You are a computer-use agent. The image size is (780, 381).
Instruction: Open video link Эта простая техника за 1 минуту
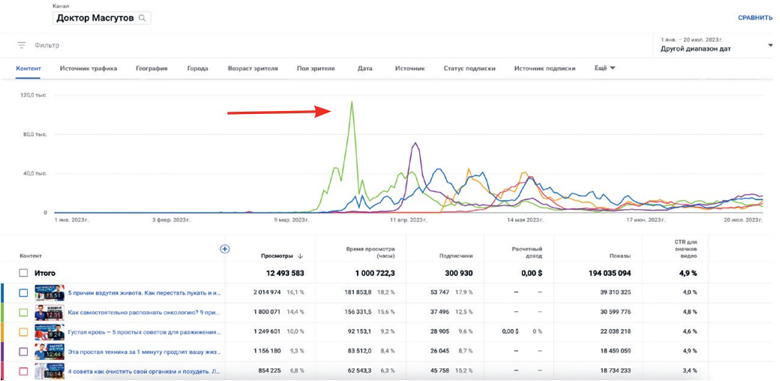(144, 352)
